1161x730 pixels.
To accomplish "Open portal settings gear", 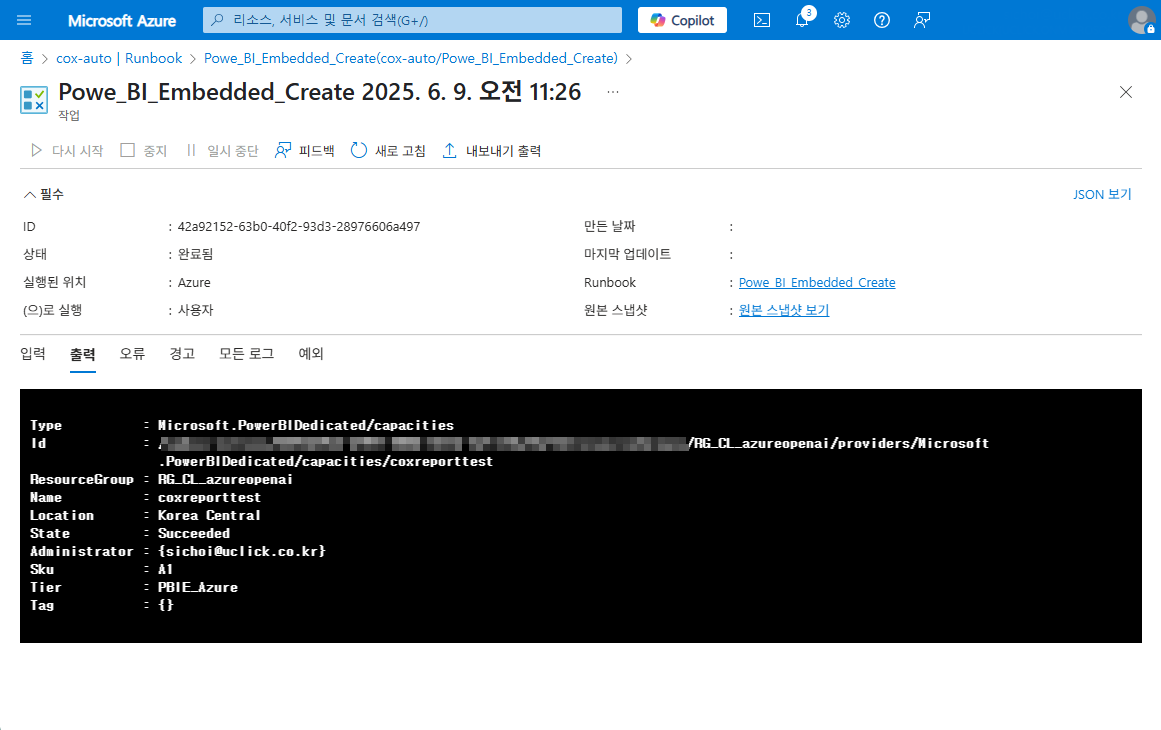I will [x=842, y=20].
